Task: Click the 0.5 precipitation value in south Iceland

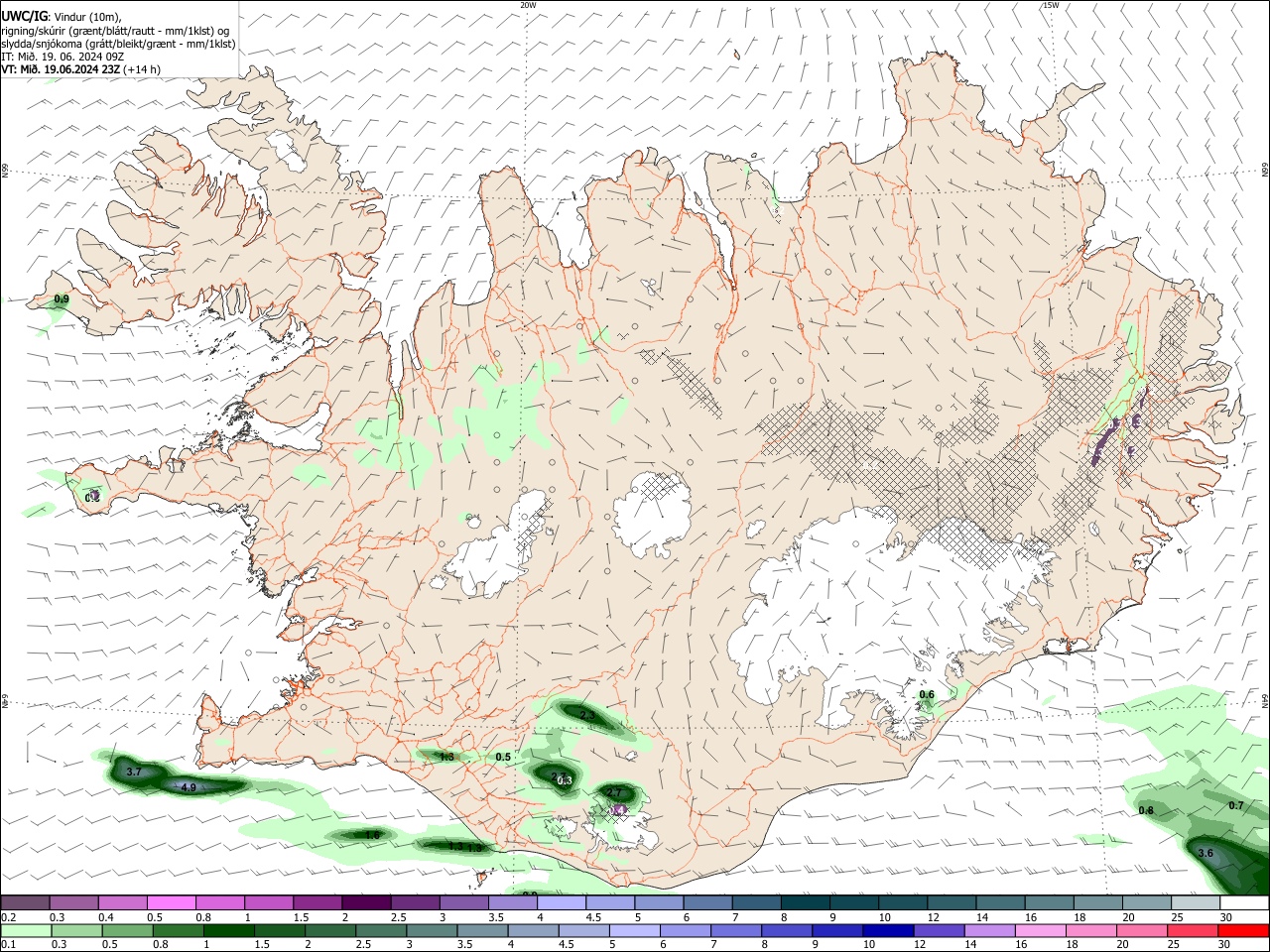Action: 503,757
